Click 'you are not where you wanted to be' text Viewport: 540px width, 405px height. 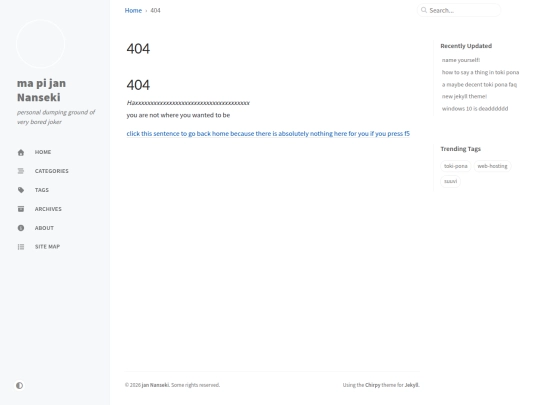point(178,115)
